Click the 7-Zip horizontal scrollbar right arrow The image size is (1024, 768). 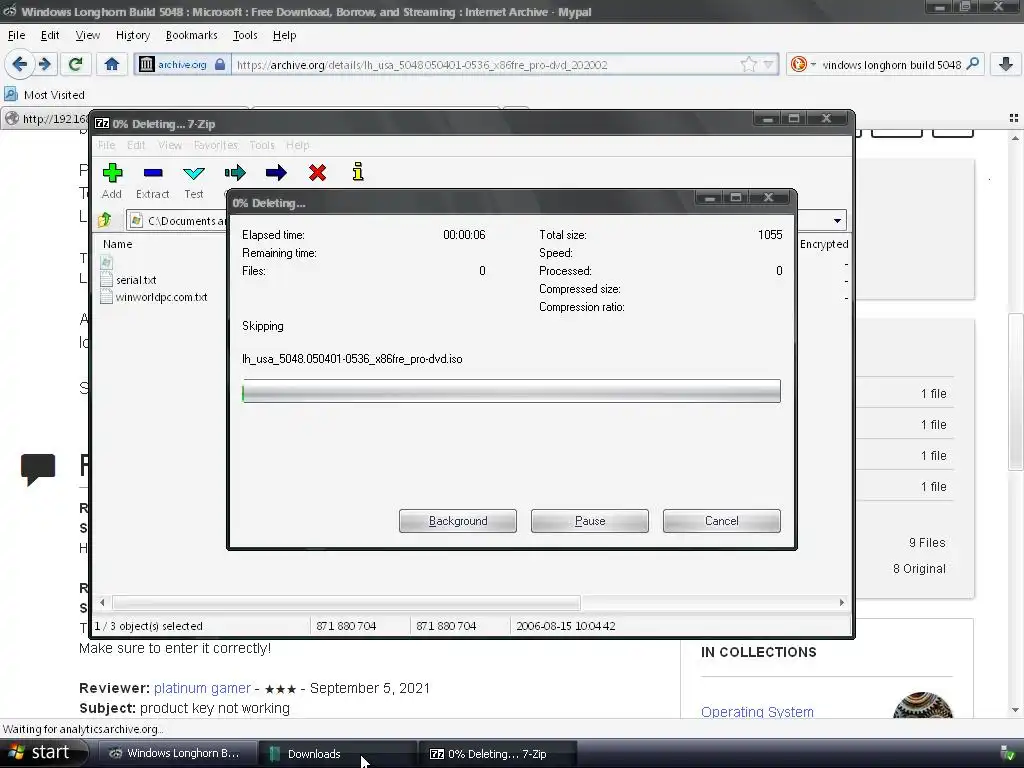coord(841,602)
